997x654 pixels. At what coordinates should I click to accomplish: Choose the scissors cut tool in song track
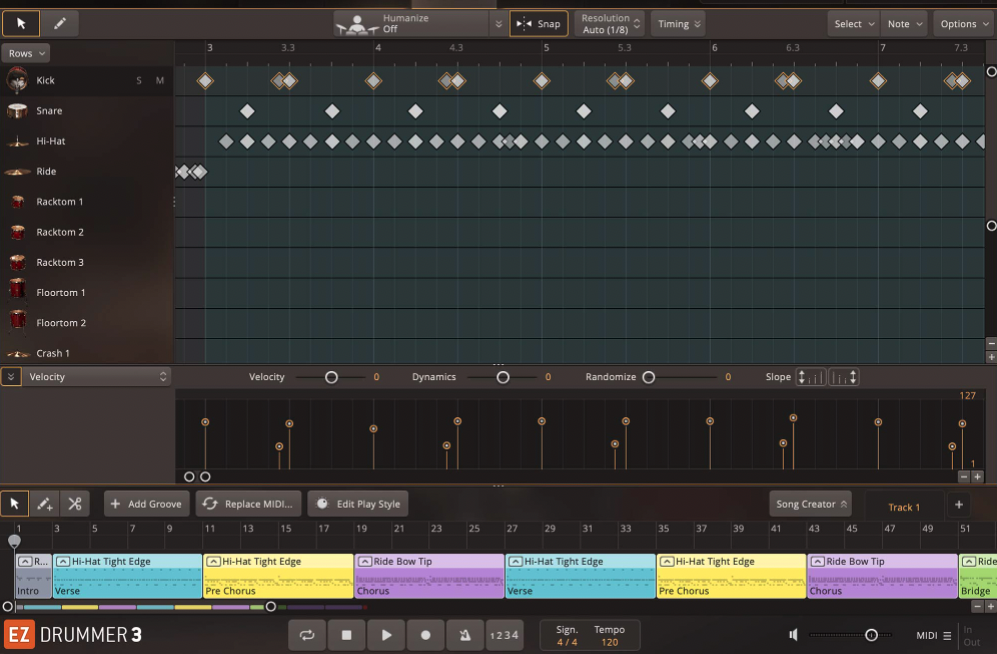[x=75, y=504]
